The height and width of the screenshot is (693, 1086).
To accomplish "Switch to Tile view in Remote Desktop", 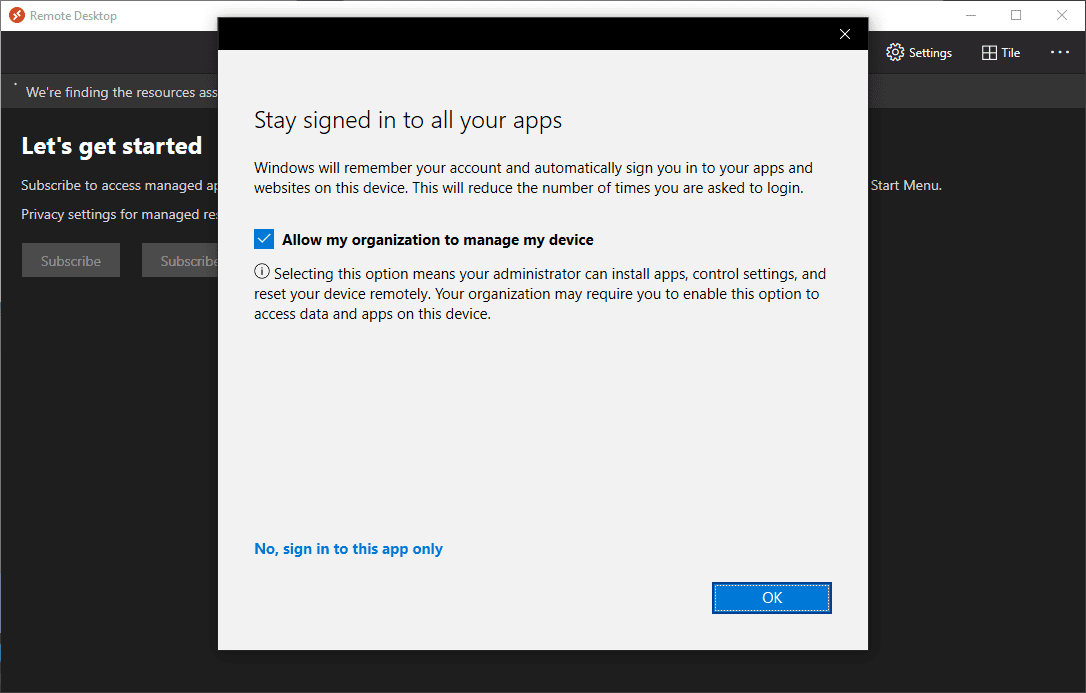I will [1001, 53].
